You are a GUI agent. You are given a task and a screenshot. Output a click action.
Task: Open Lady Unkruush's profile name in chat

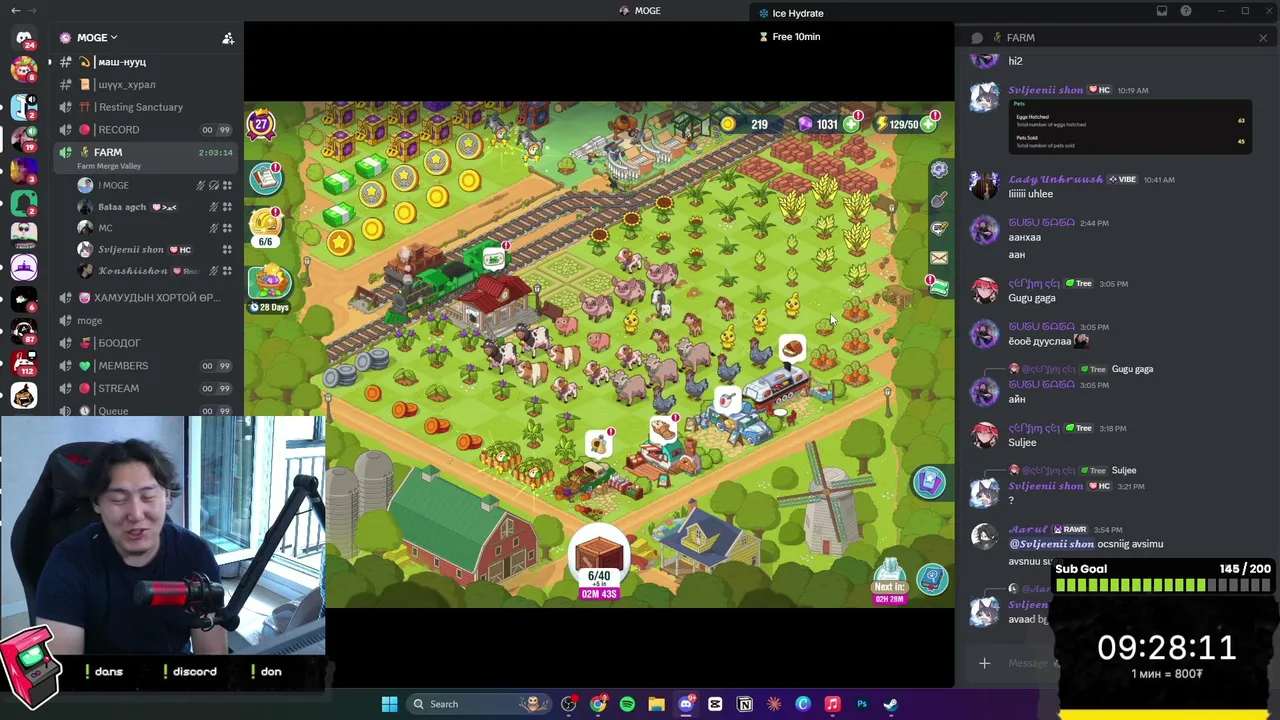click(x=1055, y=179)
